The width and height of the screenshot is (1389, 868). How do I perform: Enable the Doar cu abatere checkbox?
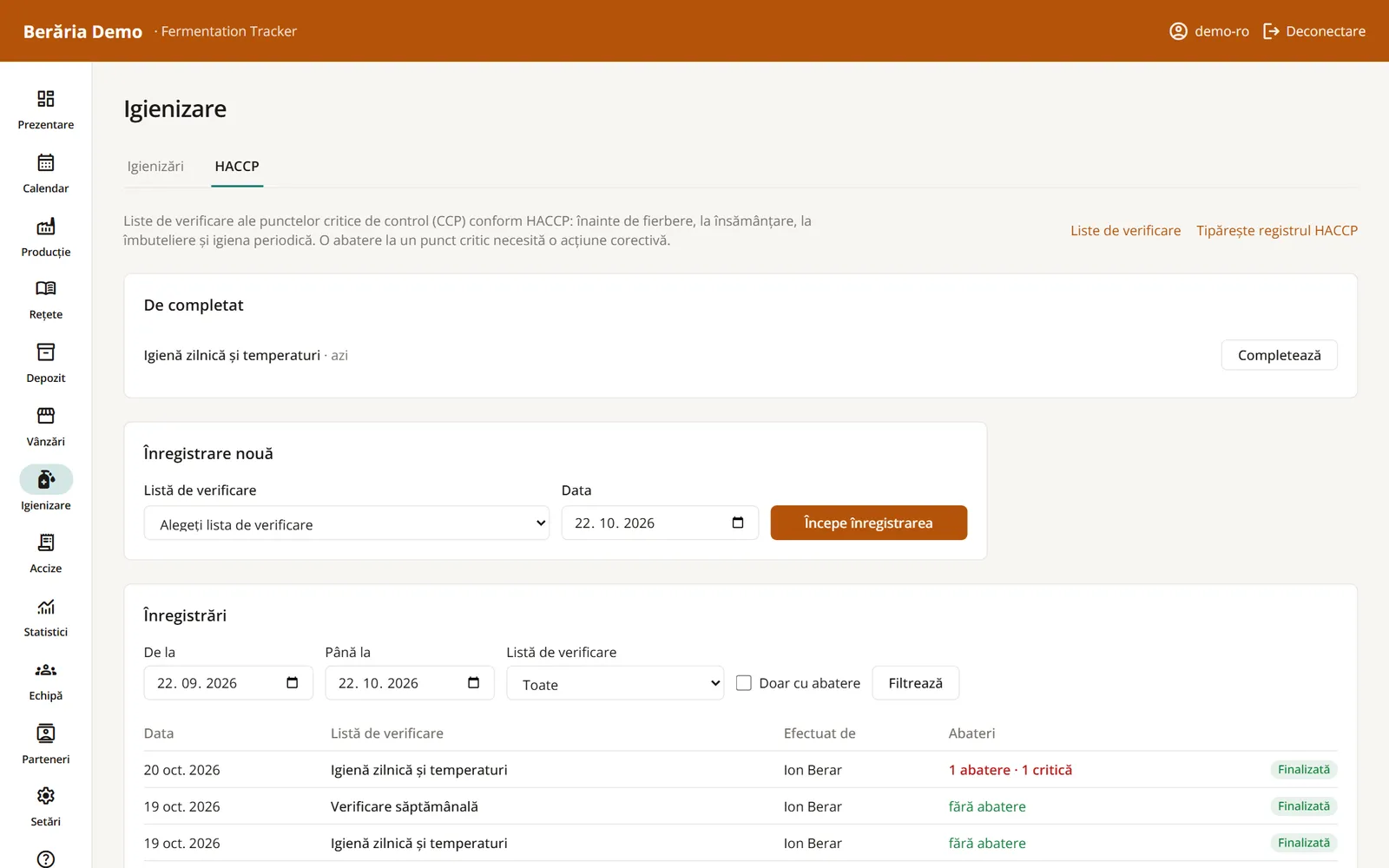point(744,683)
